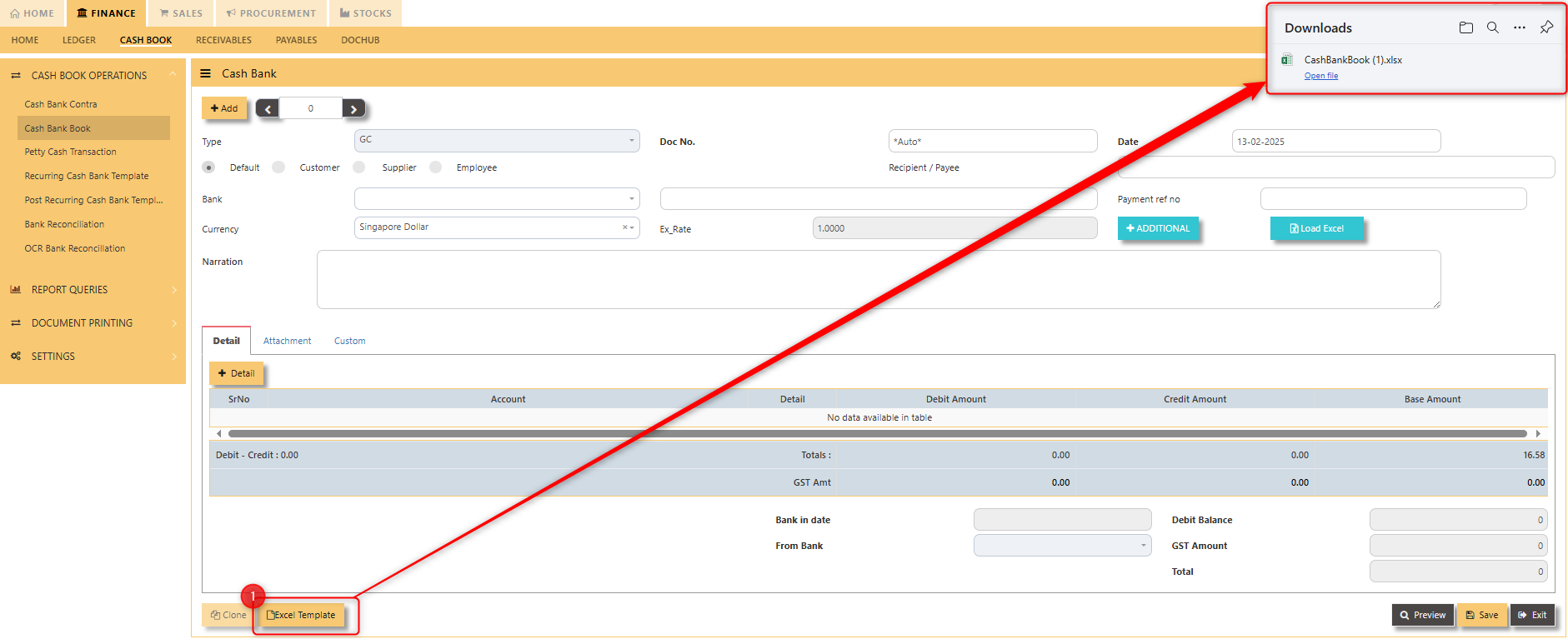
Task: Open Bank Reconciliation in sidebar
Action: [x=64, y=224]
